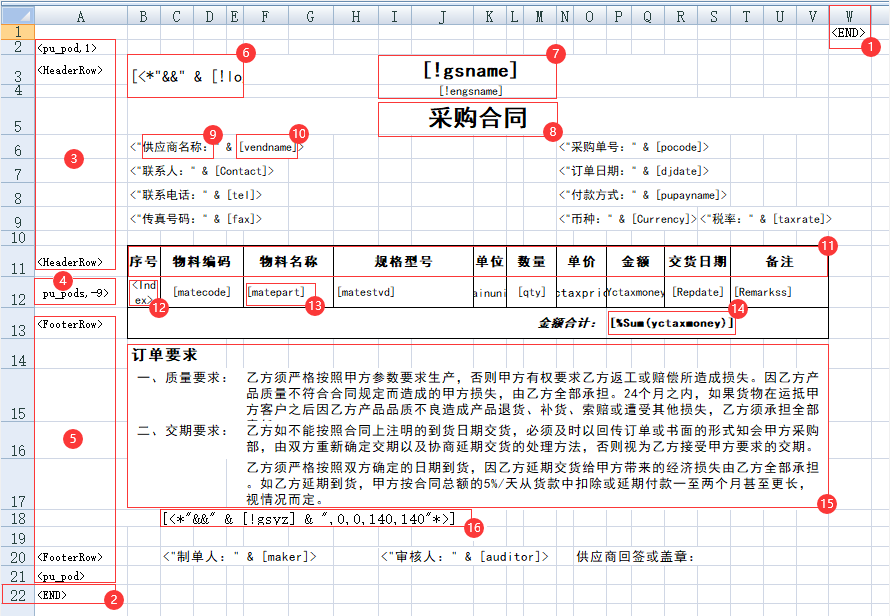The width and height of the screenshot is (890, 616).
Task: Select column J header
Action: 442,16
